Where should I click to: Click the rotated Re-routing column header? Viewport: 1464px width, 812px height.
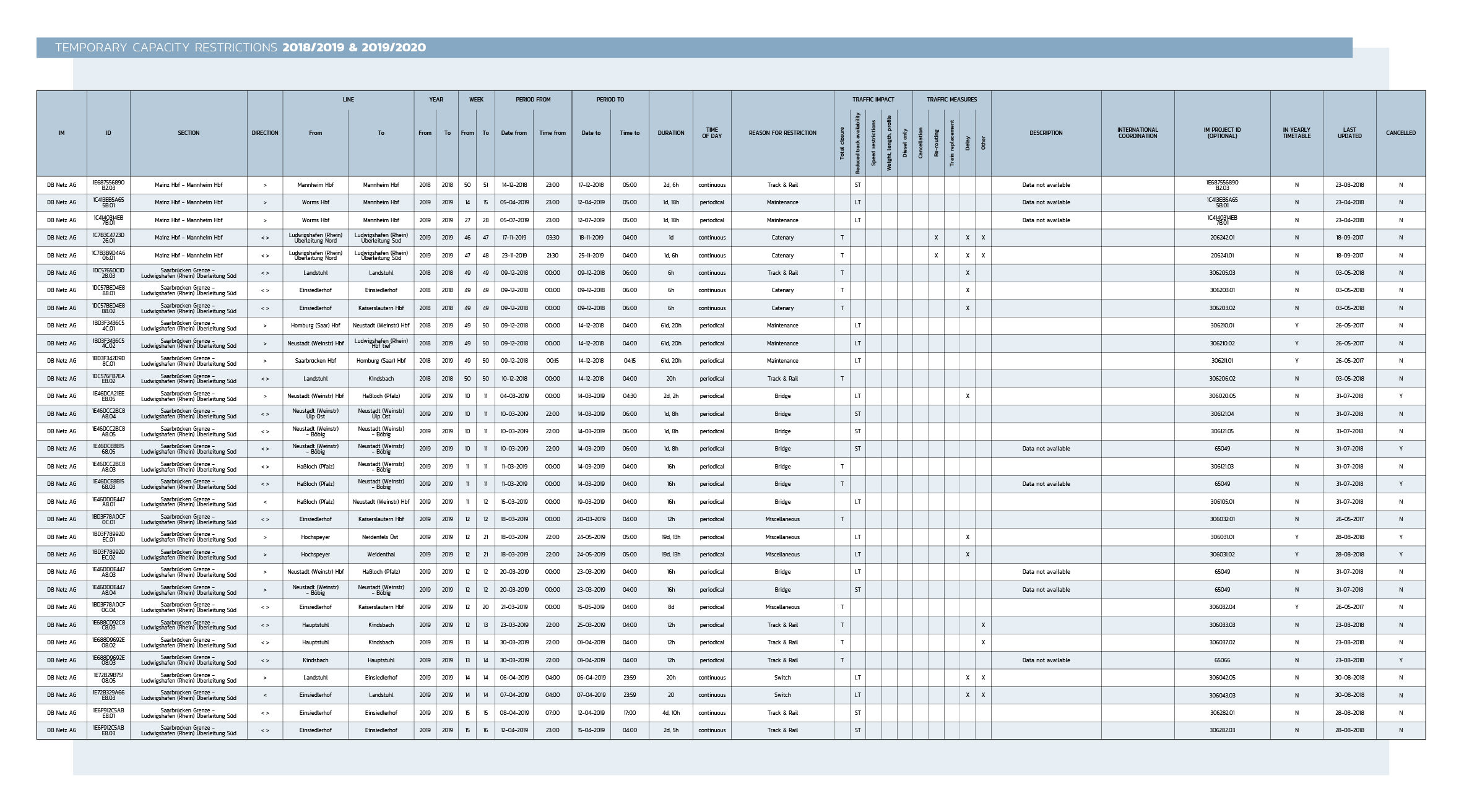[x=936, y=143]
